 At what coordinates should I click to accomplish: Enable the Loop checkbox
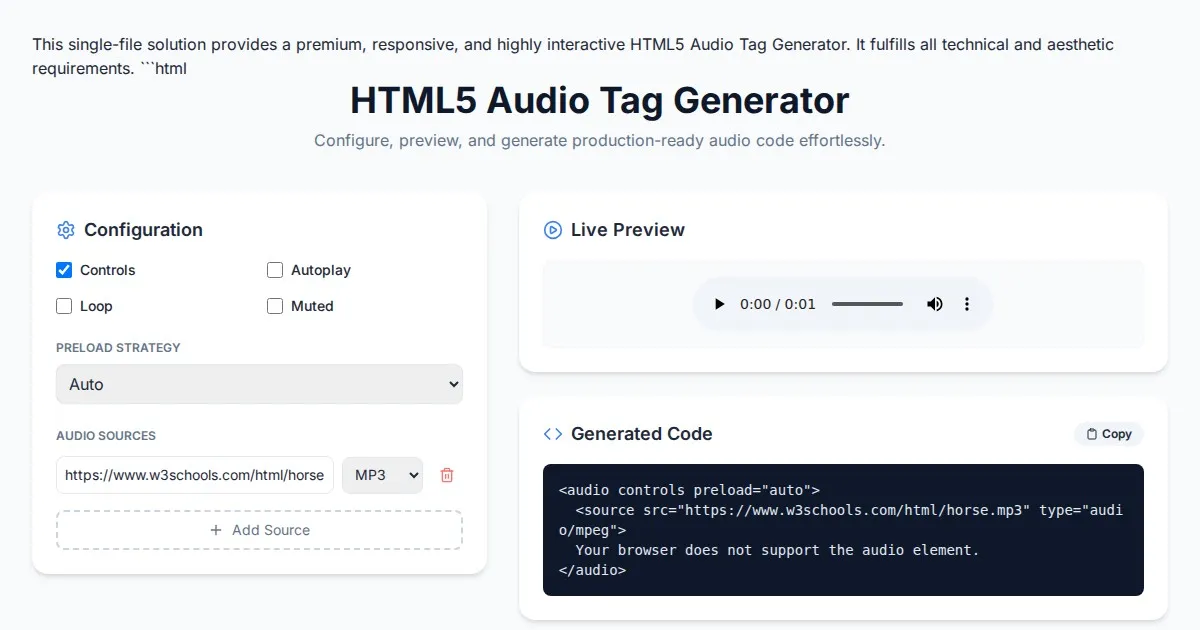pos(64,306)
